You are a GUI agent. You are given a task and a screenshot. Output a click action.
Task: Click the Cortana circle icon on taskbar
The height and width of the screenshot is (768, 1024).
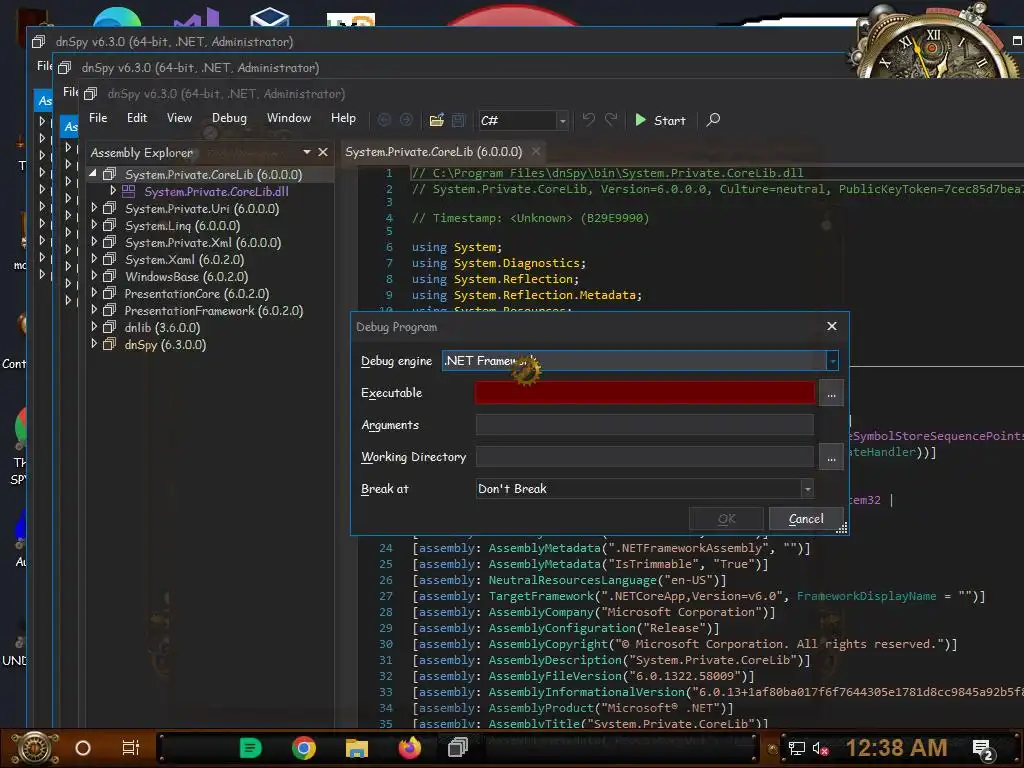click(x=83, y=748)
